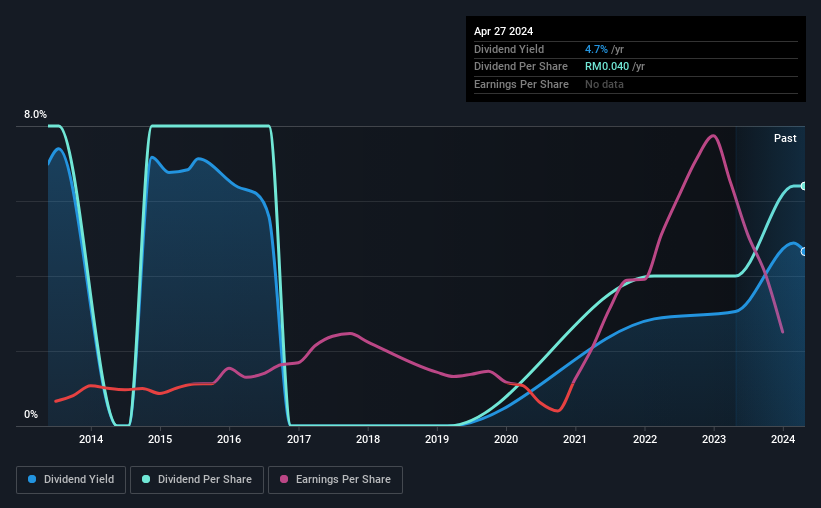The image size is (821, 508).
Task: Click the 2015 x-axis label
Action: point(160,439)
